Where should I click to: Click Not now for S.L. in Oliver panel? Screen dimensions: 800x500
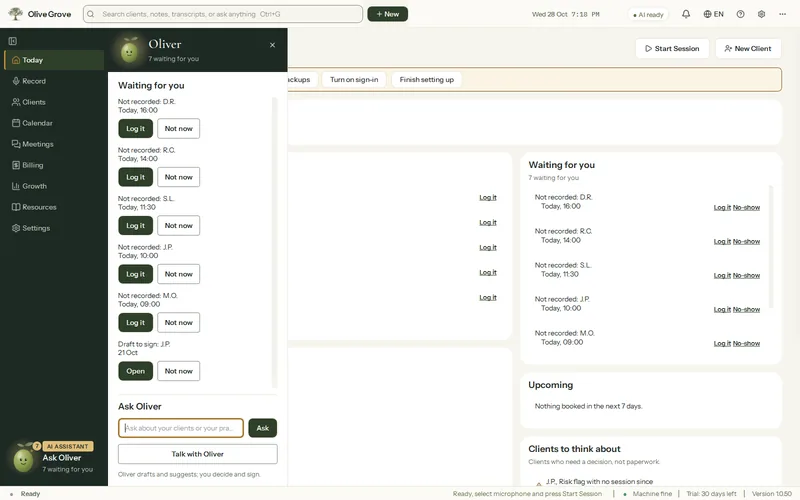[x=179, y=226]
